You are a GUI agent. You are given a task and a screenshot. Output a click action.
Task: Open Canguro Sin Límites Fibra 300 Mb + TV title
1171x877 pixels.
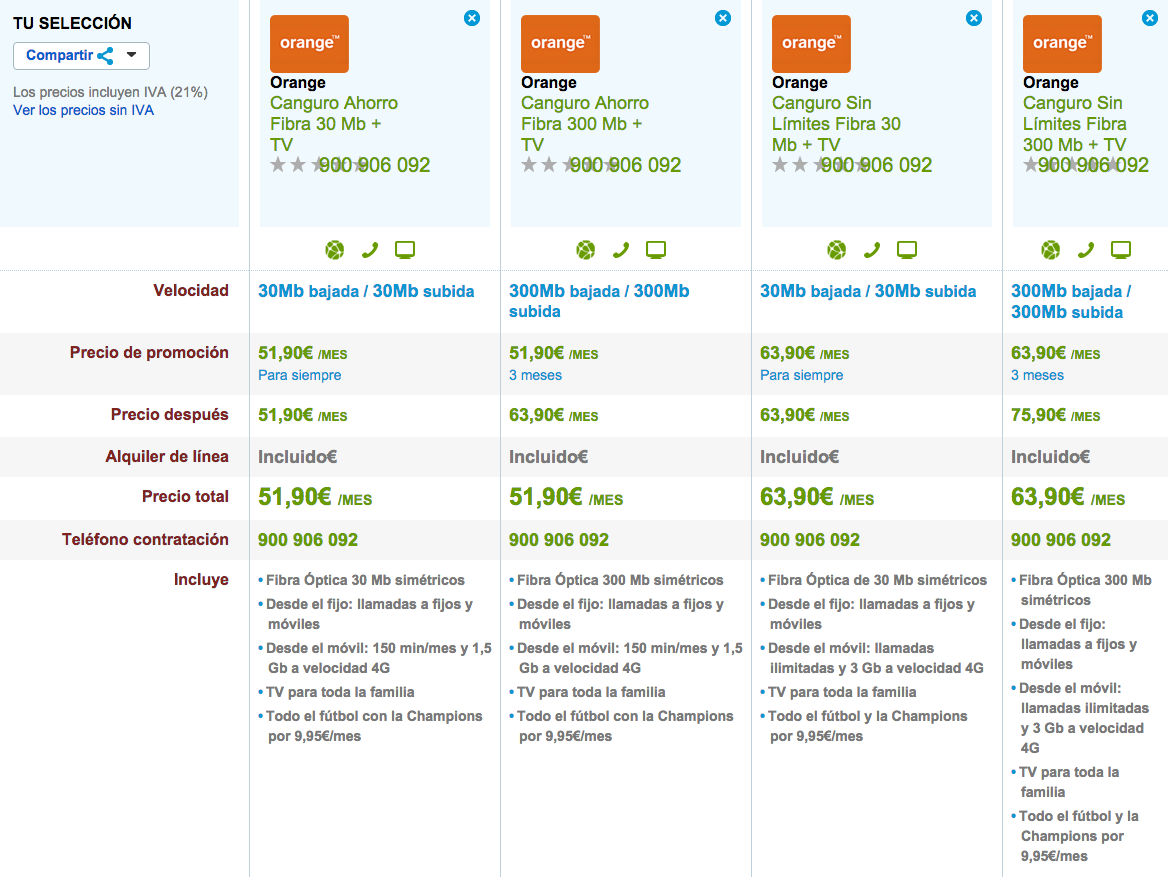pyautogui.click(x=1075, y=124)
